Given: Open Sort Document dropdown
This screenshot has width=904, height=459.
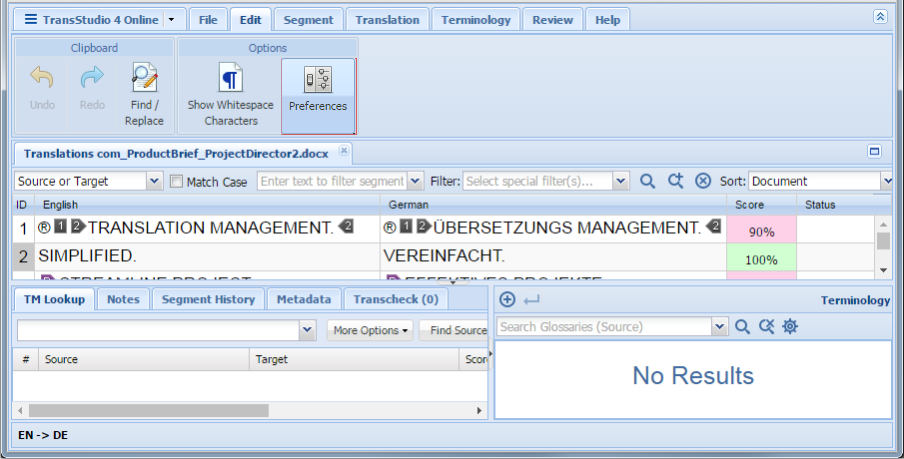Looking at the screenshot, I should [x=887, y=181].
